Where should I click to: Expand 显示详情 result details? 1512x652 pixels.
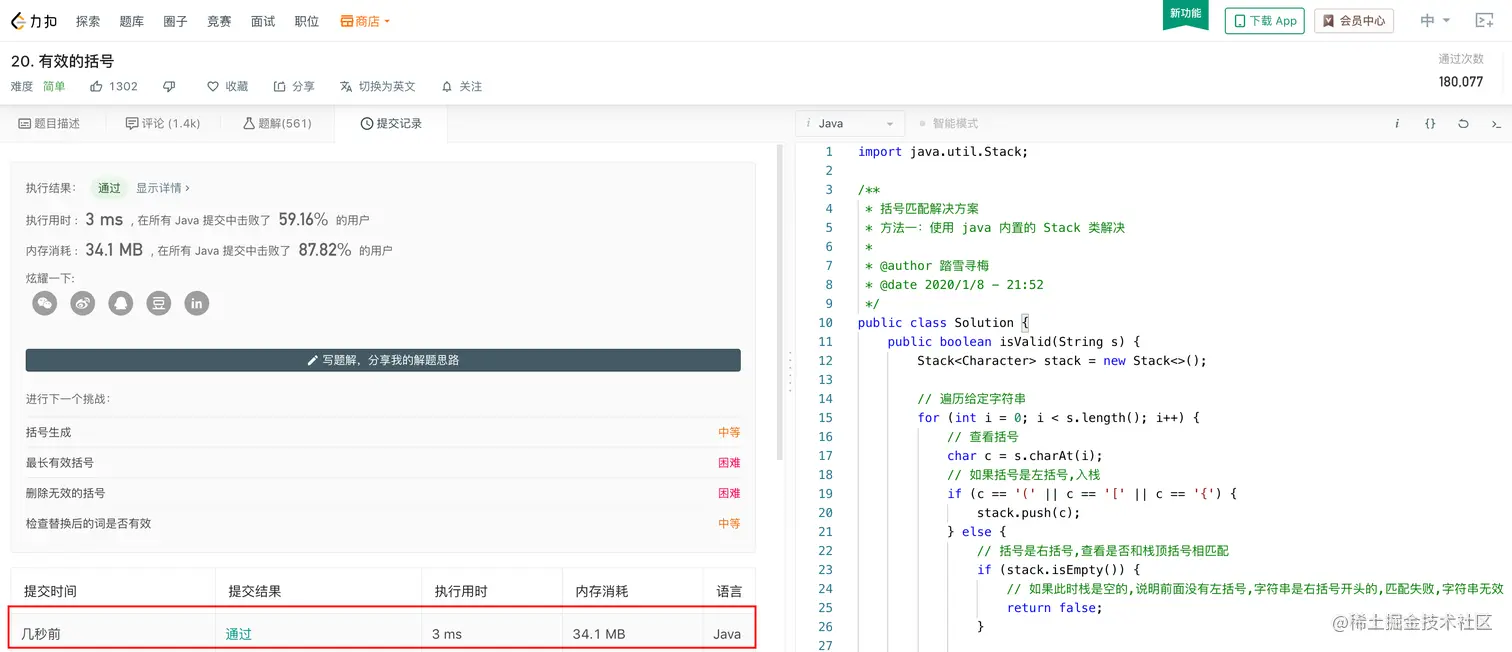pos(163,188)
